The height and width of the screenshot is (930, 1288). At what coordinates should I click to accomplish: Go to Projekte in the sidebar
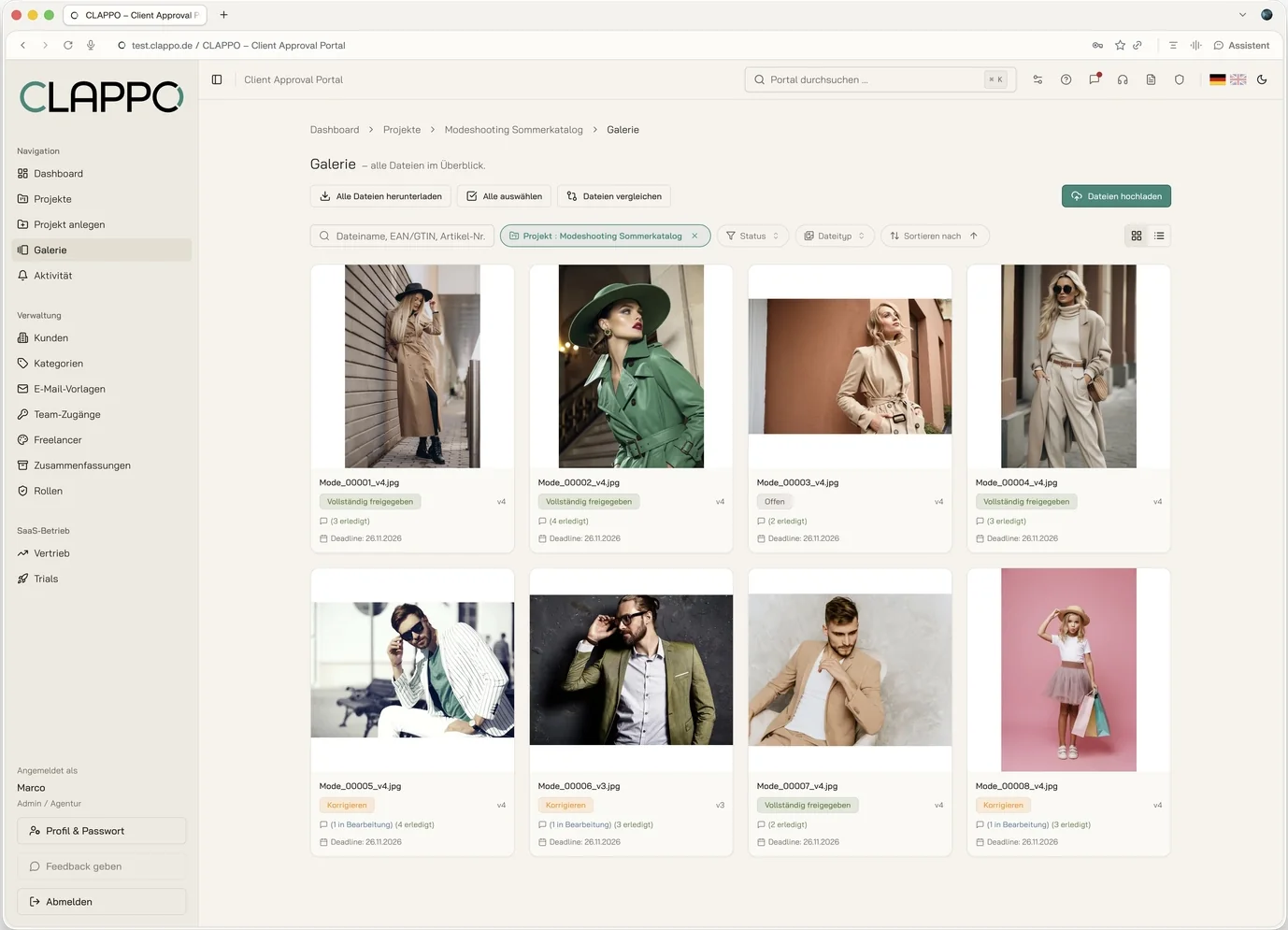tap(102, 199)
